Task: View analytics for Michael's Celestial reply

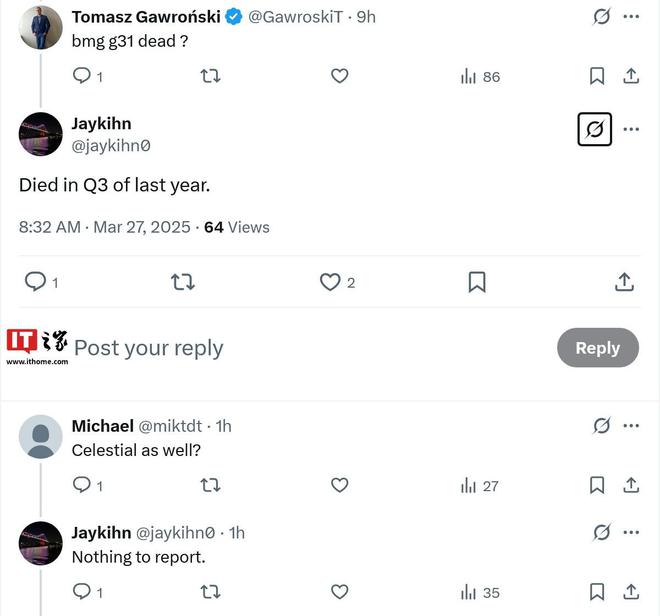Action: click(x=480, y=485)
